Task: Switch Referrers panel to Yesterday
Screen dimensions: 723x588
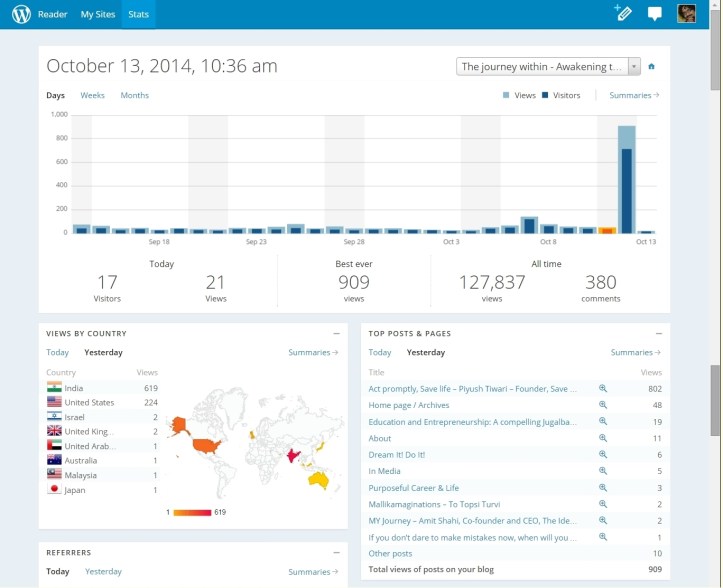Action: [103, 572]
